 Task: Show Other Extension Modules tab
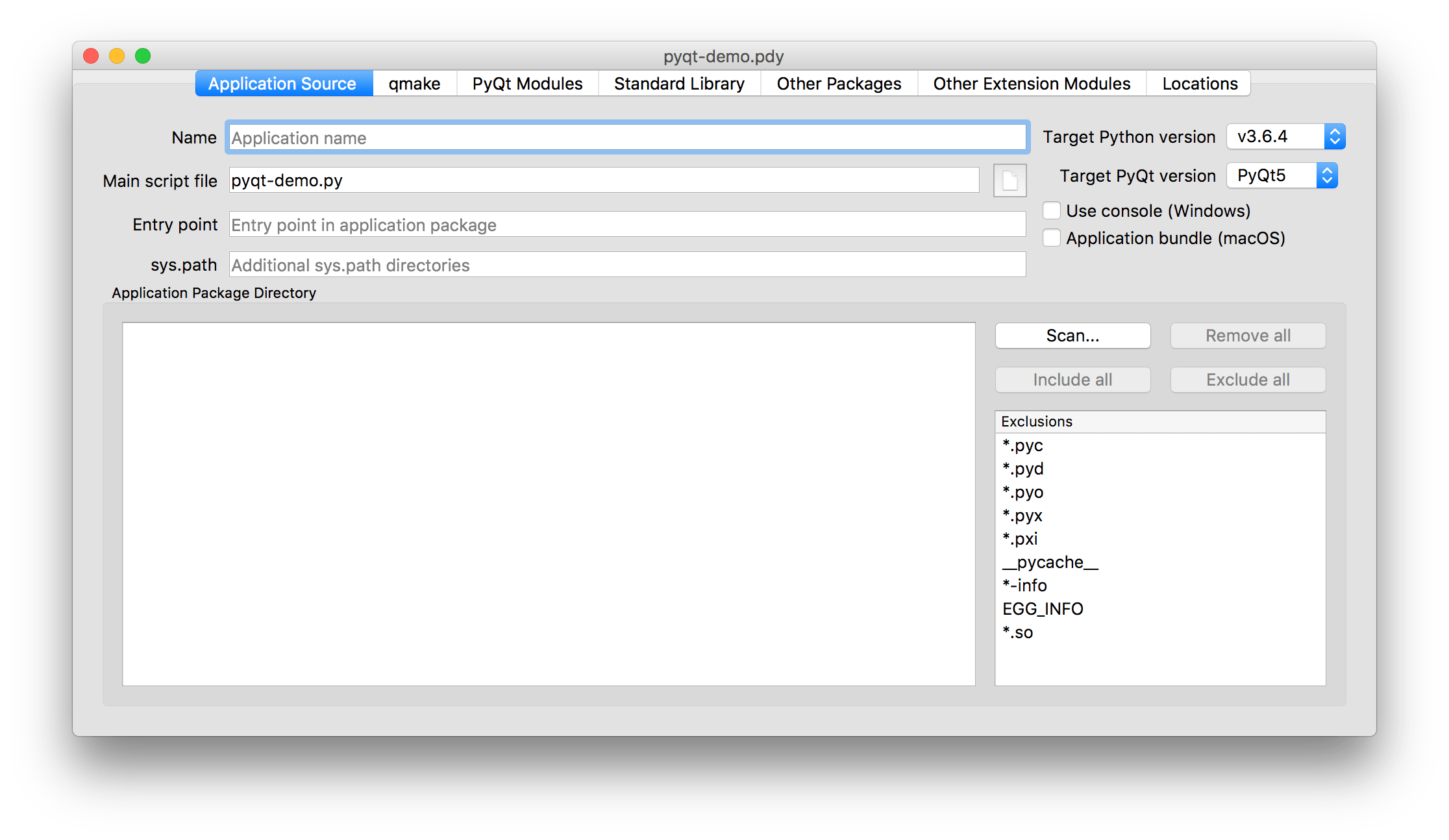(x=1032, y=84)
